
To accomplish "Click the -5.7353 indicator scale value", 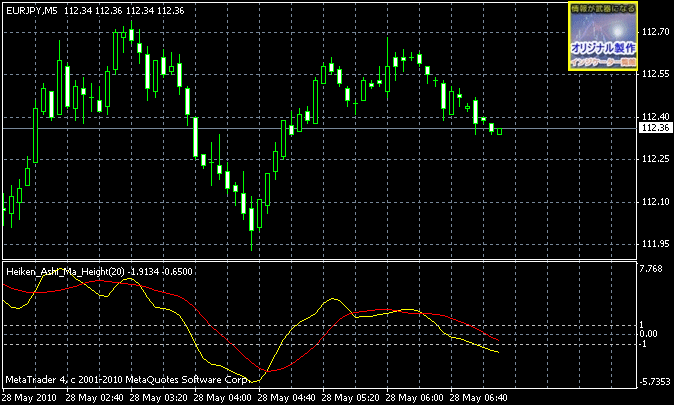I will coord(655,382).
